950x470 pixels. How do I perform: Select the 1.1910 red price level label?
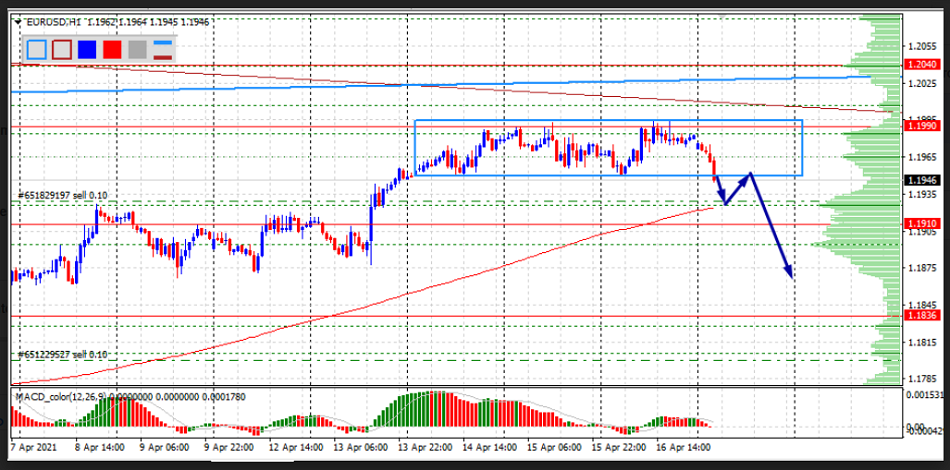point(921,224)
